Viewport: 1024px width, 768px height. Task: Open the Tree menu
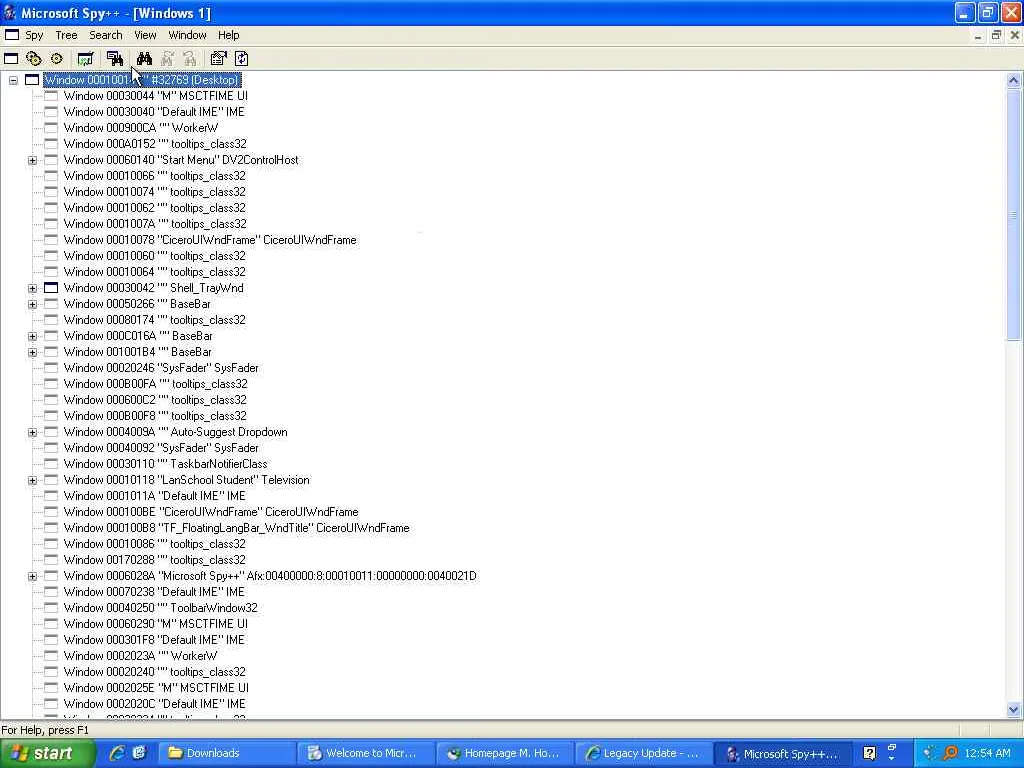point(66,35)
